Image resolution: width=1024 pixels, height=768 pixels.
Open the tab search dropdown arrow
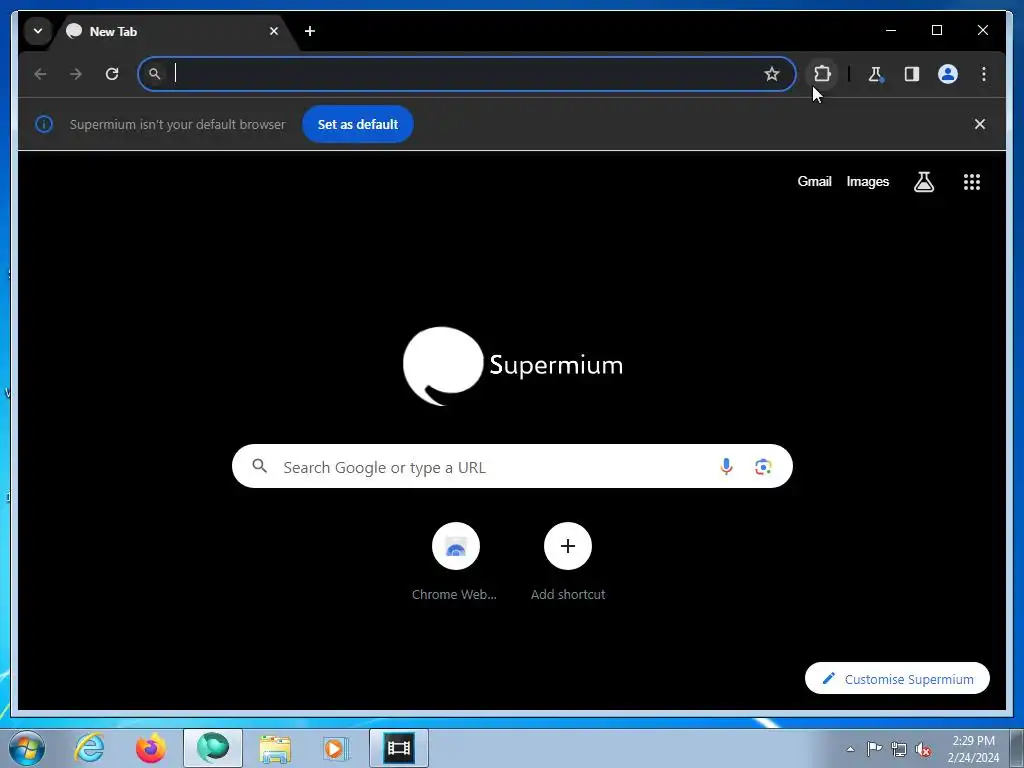(38, 31)
